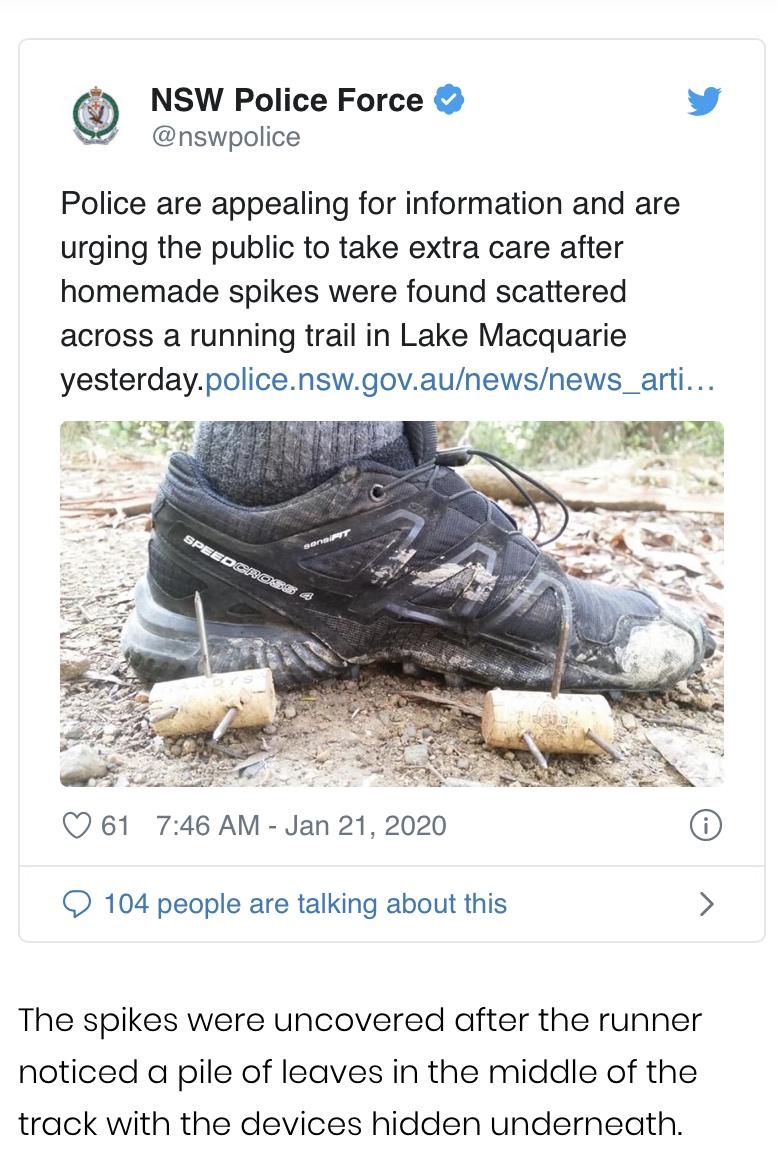The image size is (777, 1175).
Task: Click the blue verified badge
Action: tap(449, 100)
